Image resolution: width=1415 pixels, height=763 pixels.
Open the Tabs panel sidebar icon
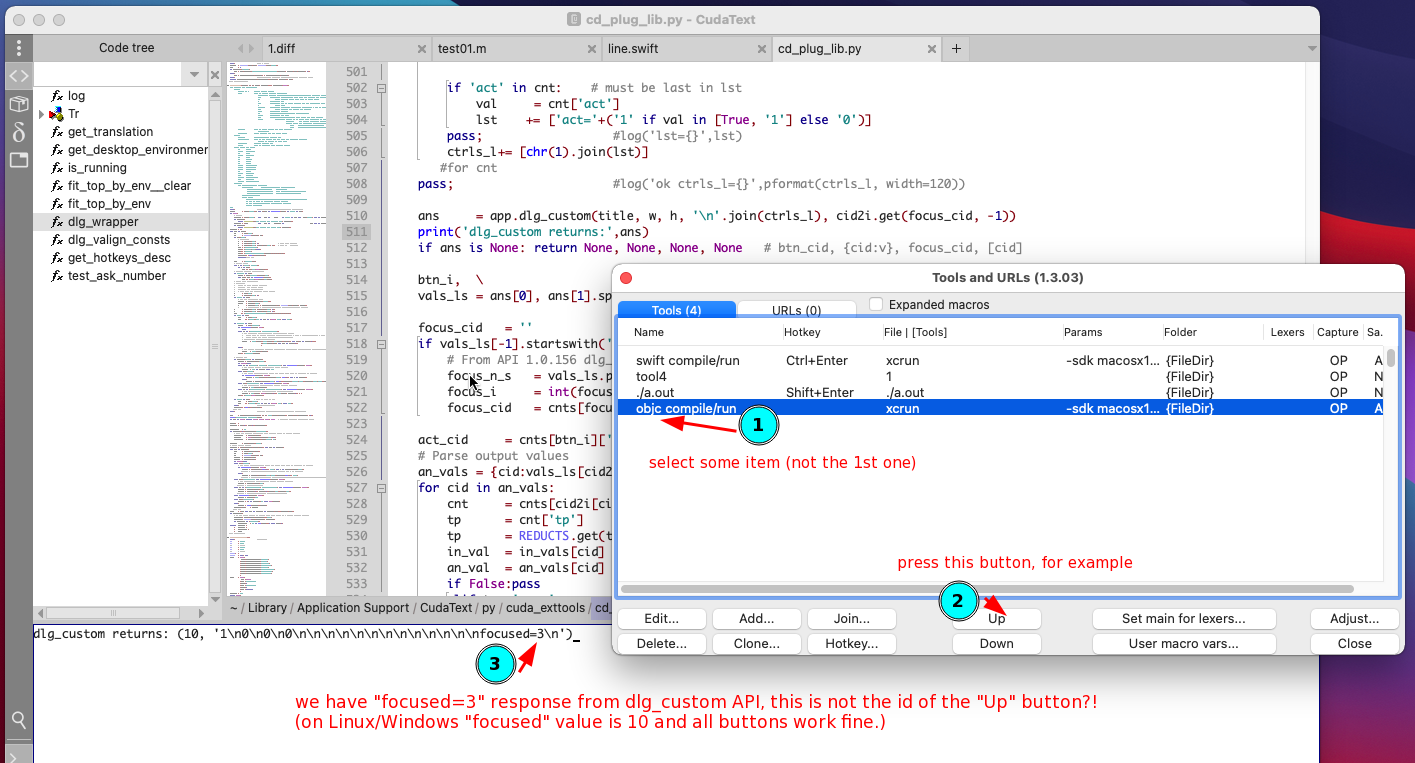[18, 160]
